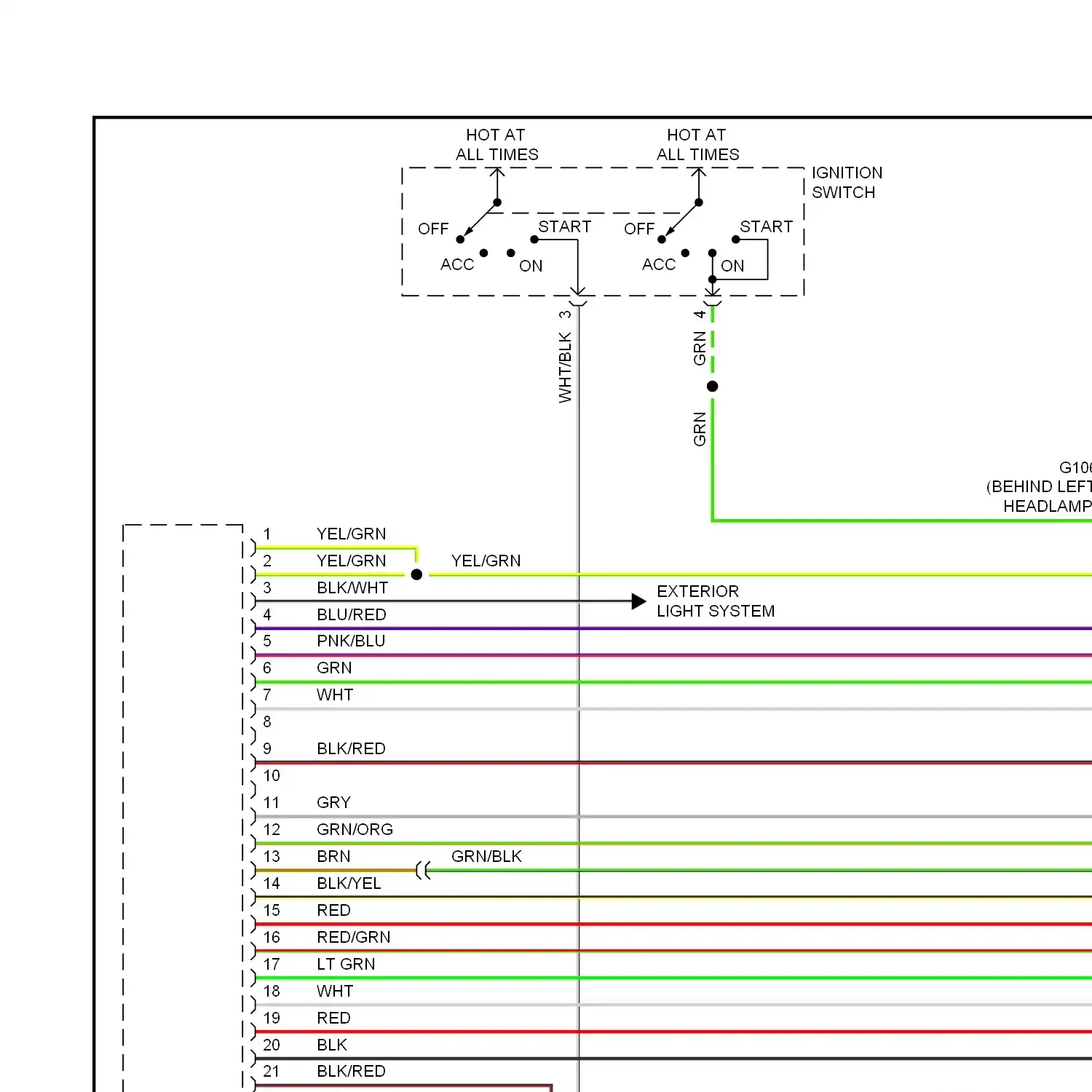This screenshot has height=1092, width=1092.
Task: Click the pin 1 YEL/GRN label
Action: tap(351, 534)
